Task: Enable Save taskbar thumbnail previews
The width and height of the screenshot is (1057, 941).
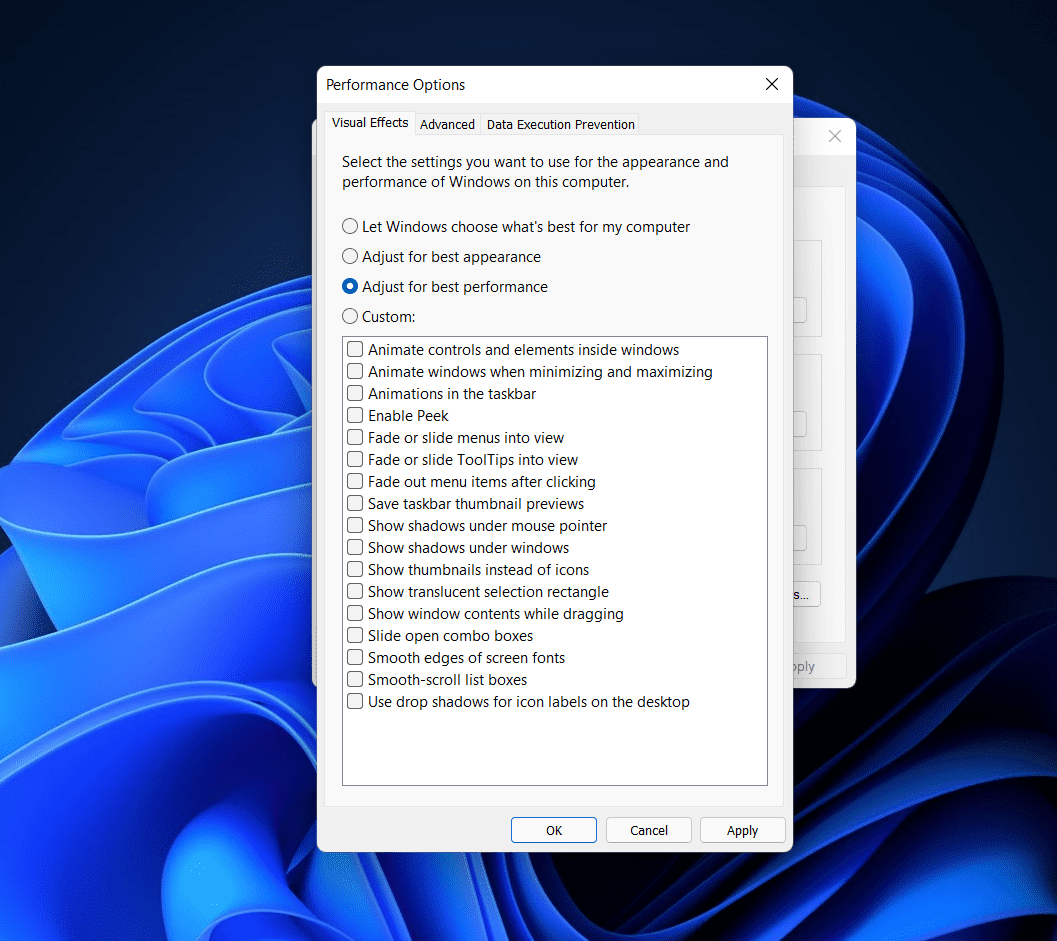Action: pyautogui.click(x=355, y=504)
